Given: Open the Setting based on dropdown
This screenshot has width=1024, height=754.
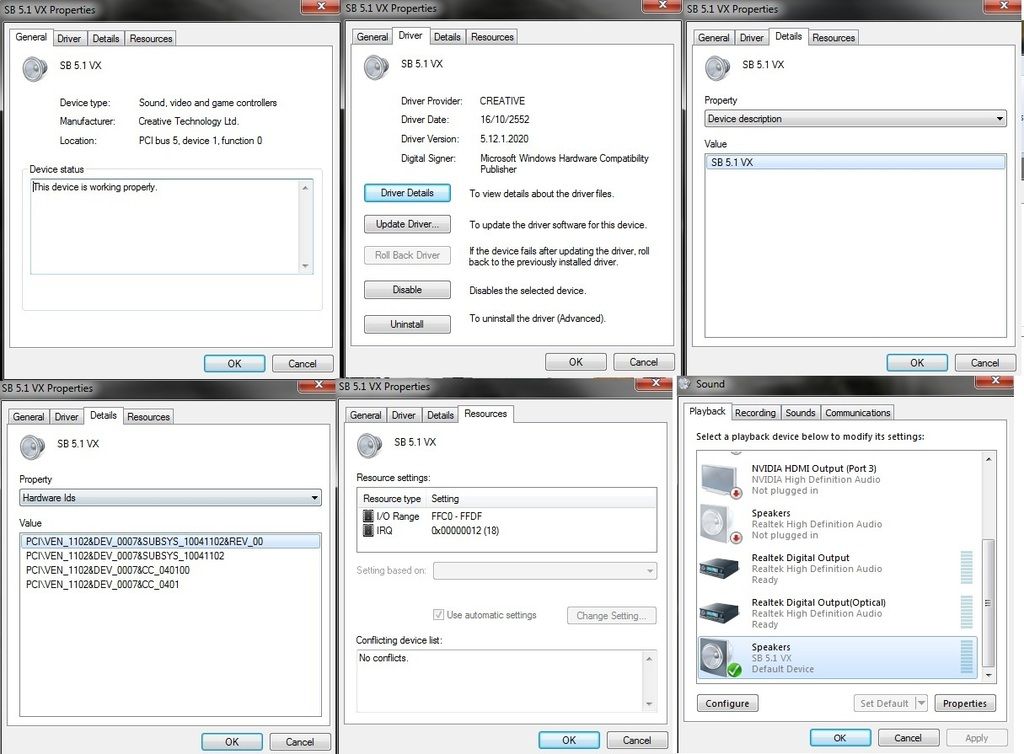Looking at the screenshot, I should pos(545,571).
